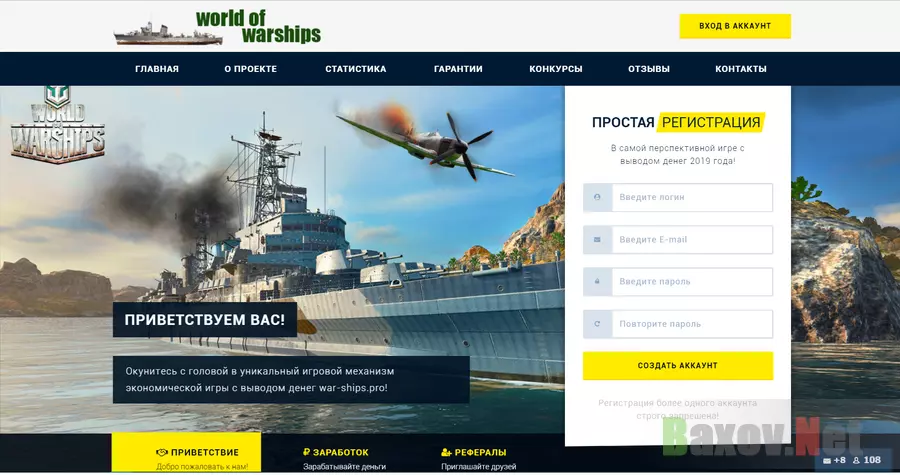Click the user icon in login field
Image resolution: width=900 pixels, height=475 pixels.
pos(598,197)
